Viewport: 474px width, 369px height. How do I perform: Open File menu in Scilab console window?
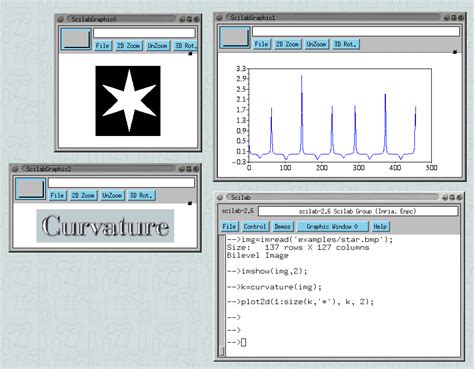[229, 227]
